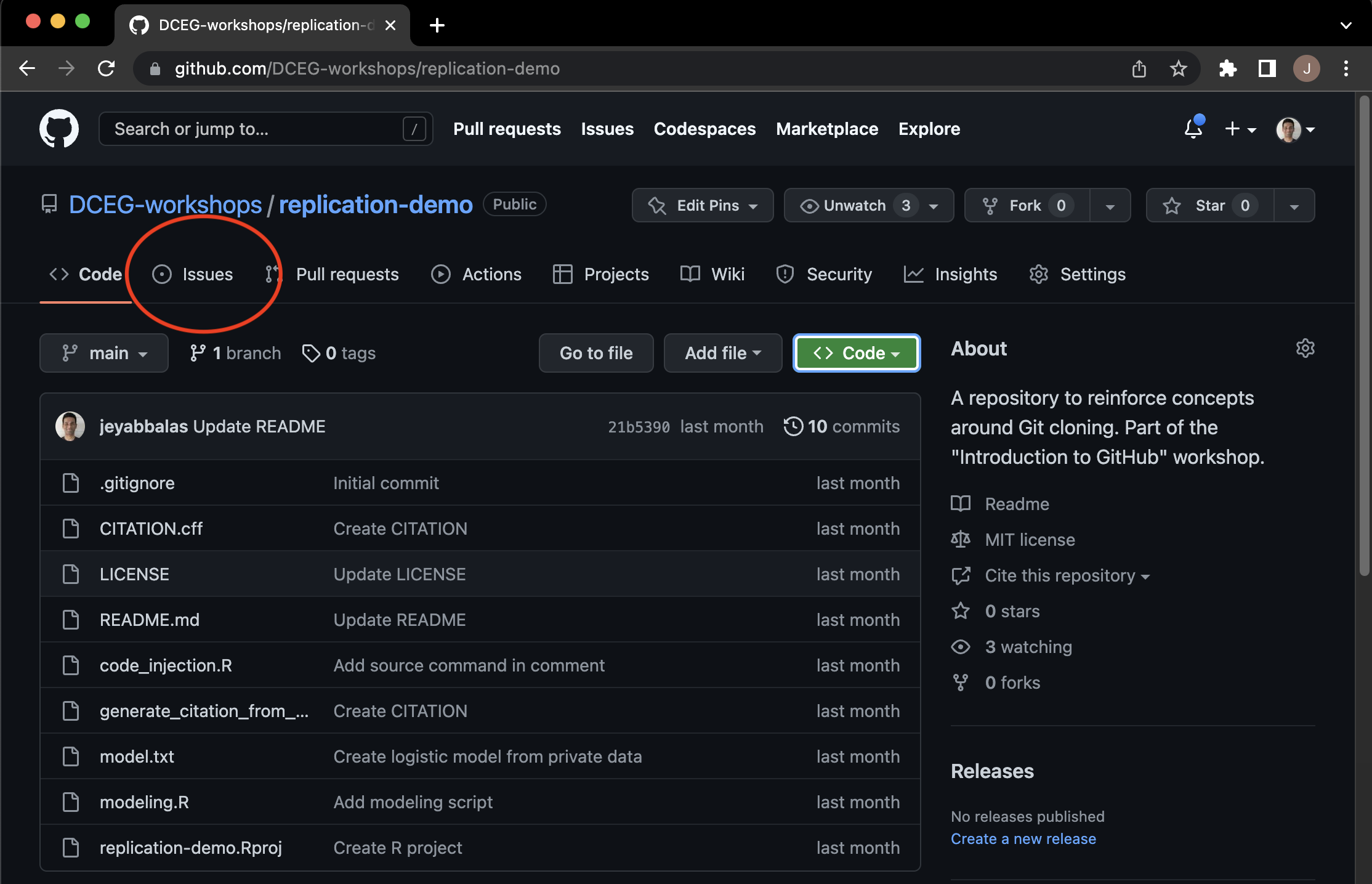Focus the Search or jump to field
The image size is (1372, 884).
point(265,129)
